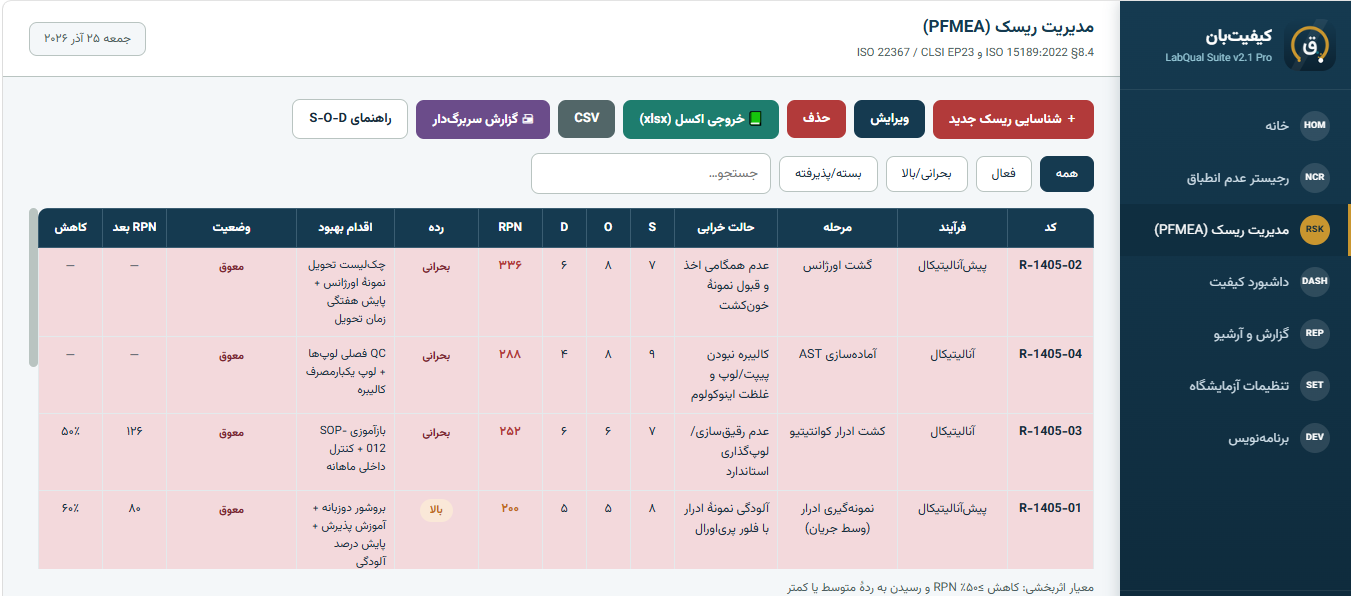The height and width of the screenshot is (596, 1351).
Task: Click آماده‌سازی AST stage cell
Action: pos(837,354)
